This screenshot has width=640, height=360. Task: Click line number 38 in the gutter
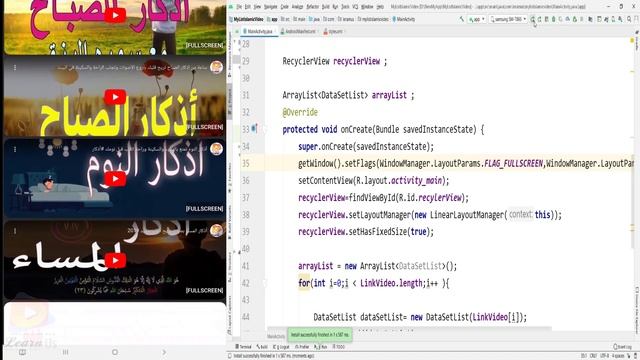(x=246, y=215)
